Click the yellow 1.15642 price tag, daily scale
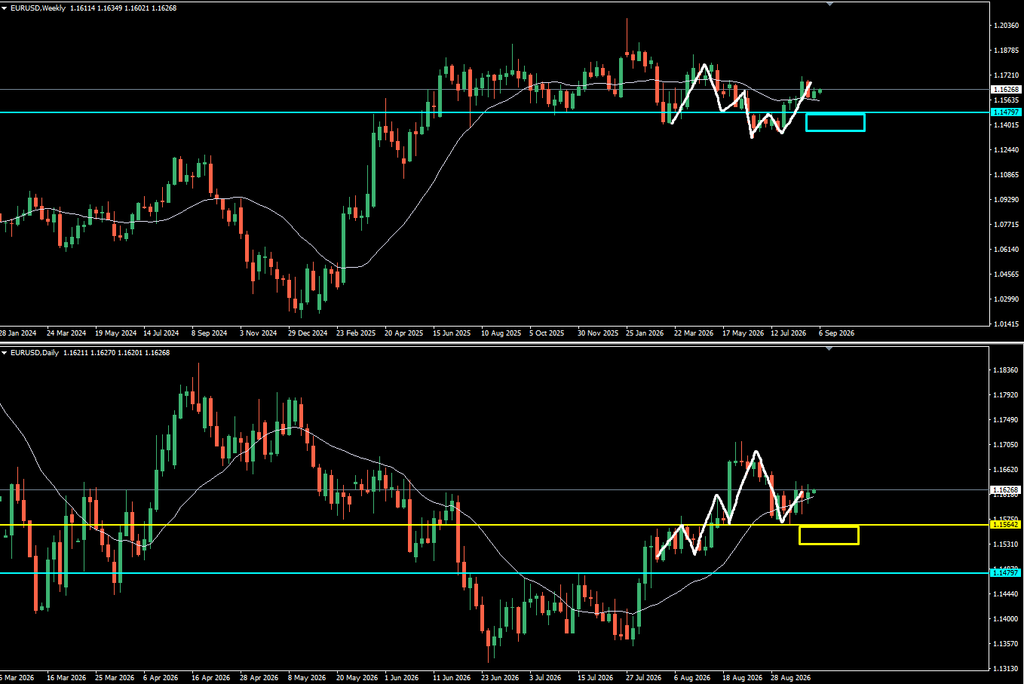Viewport: 1024px width, 684px height. coord(1006,525)
